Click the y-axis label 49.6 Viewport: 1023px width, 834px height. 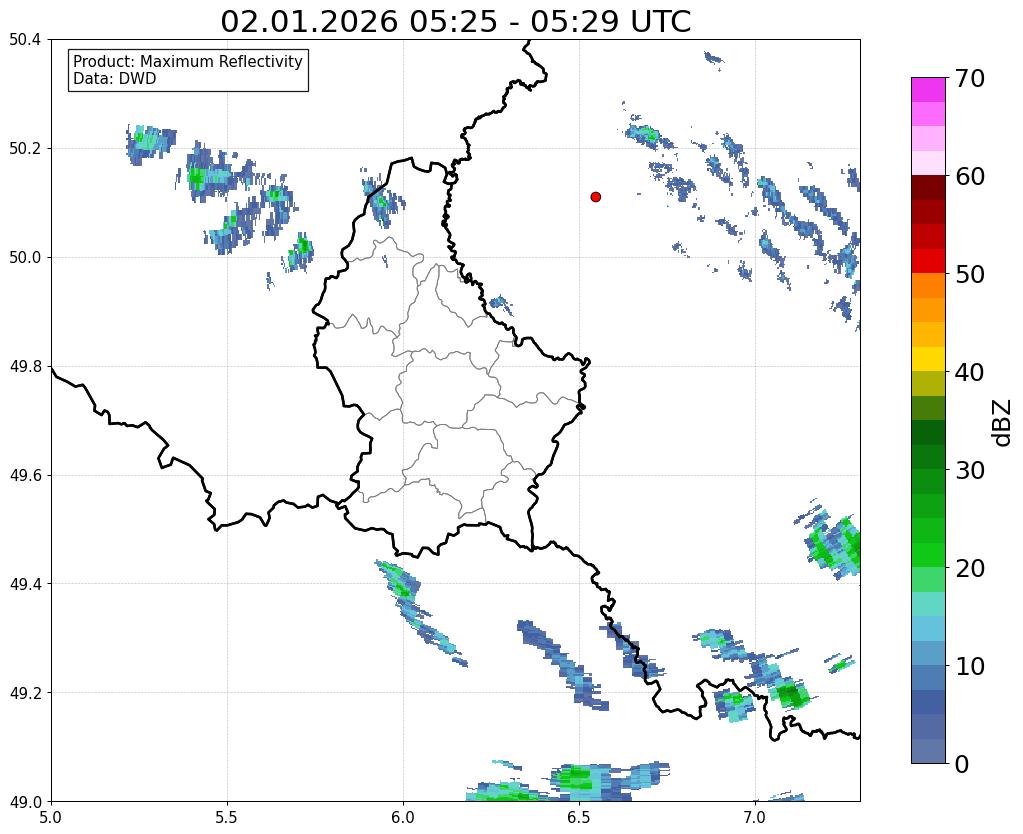point(25,476)
